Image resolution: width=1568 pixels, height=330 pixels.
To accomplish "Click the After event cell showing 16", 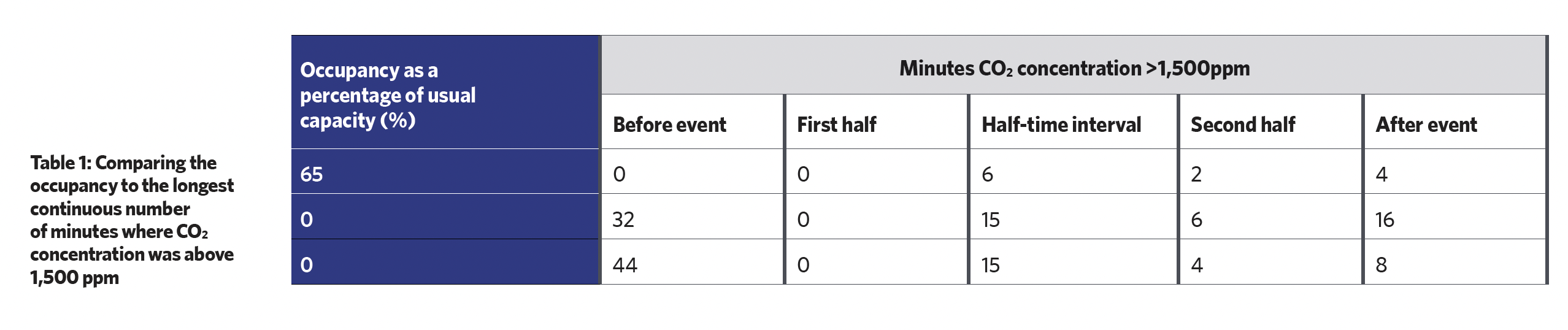I will [1455, 217].
